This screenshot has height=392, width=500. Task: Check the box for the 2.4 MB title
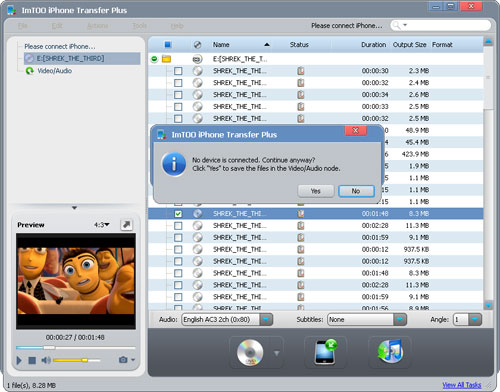[178, 83]
